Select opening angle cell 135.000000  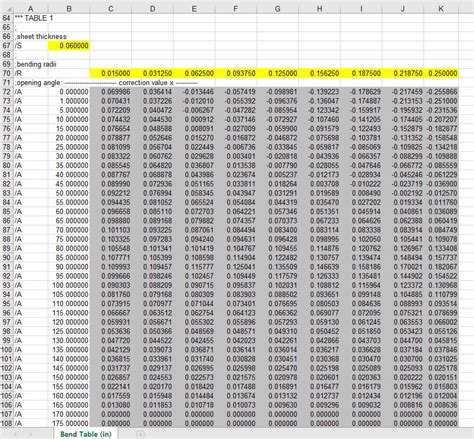click(x=69, y=350)
